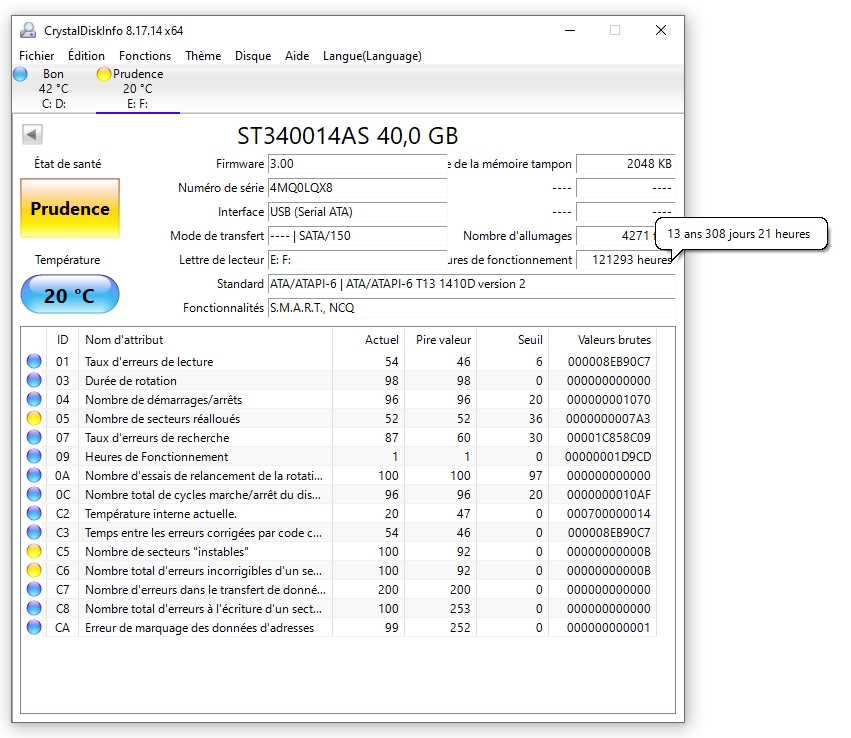Select the Bon disk C: D: tab
Screen dimensions: 851x738
(53, 88)
